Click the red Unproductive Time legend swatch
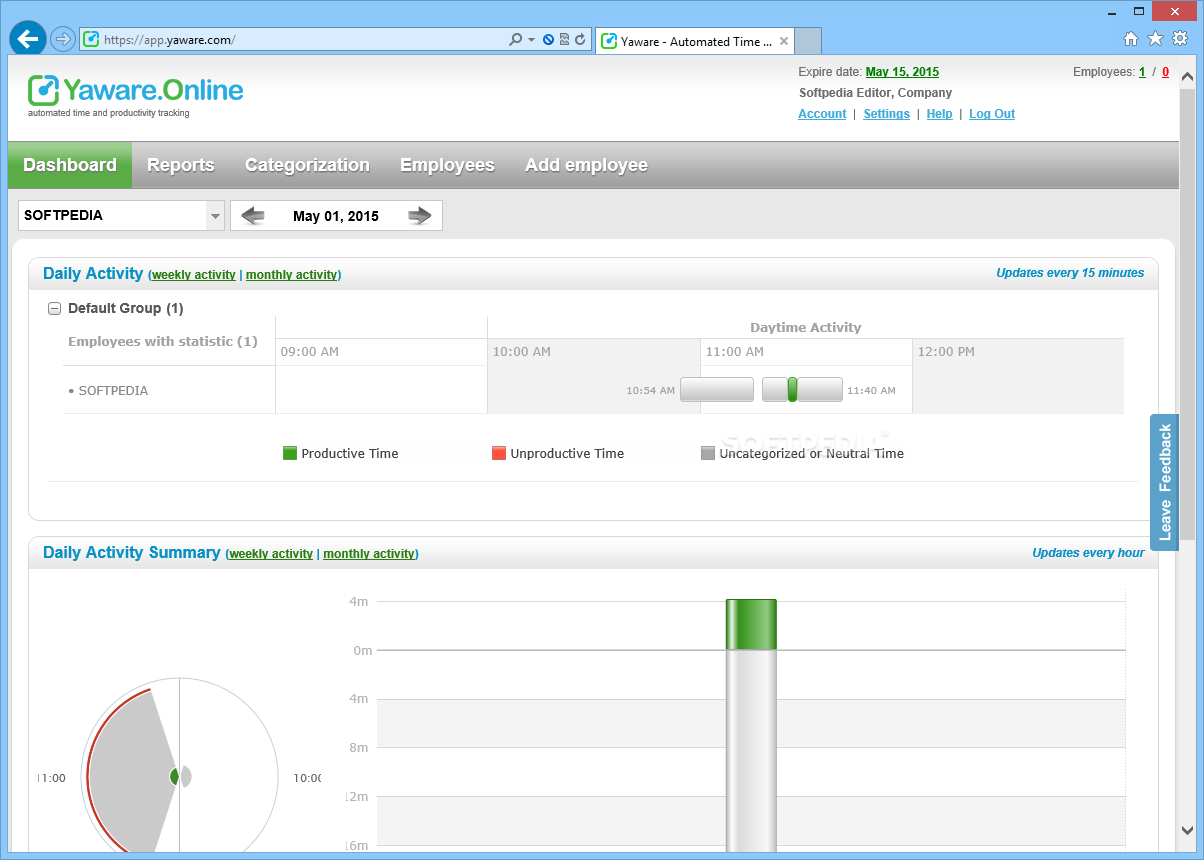Viewport: 1204px width, 860px height. tap(499, 453)
